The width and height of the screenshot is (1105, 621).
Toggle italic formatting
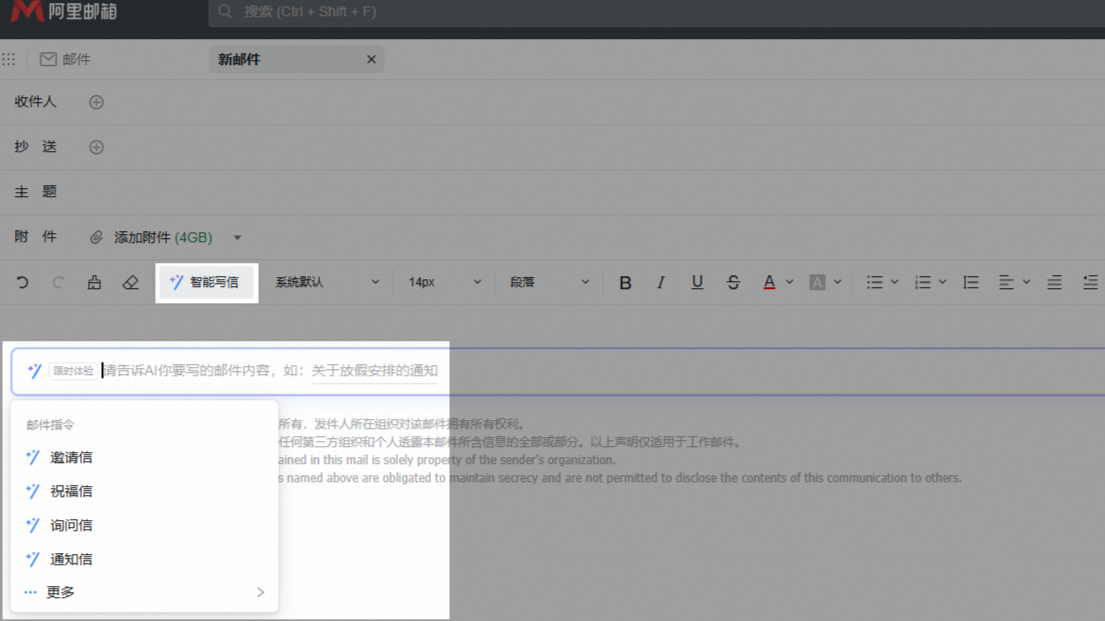(x=660, y=282)
